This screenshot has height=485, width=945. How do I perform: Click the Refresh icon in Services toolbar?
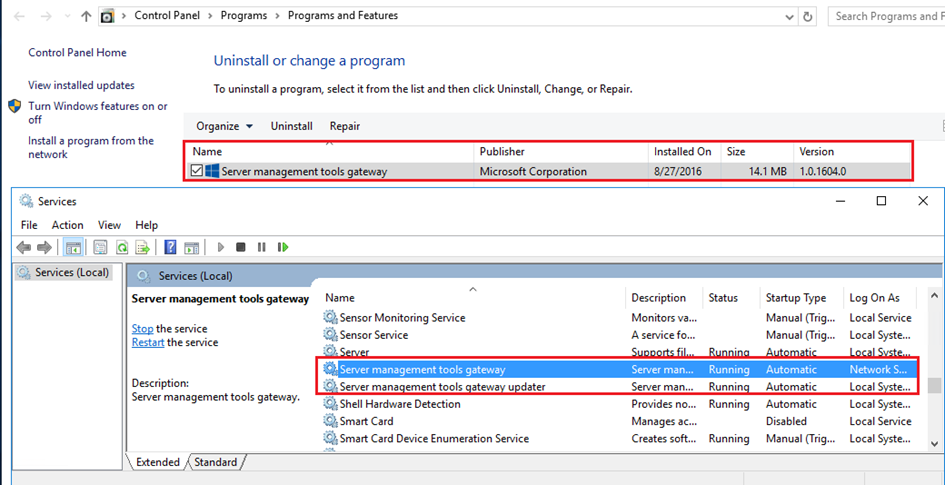pyautogui.click(x=122, y=247)
